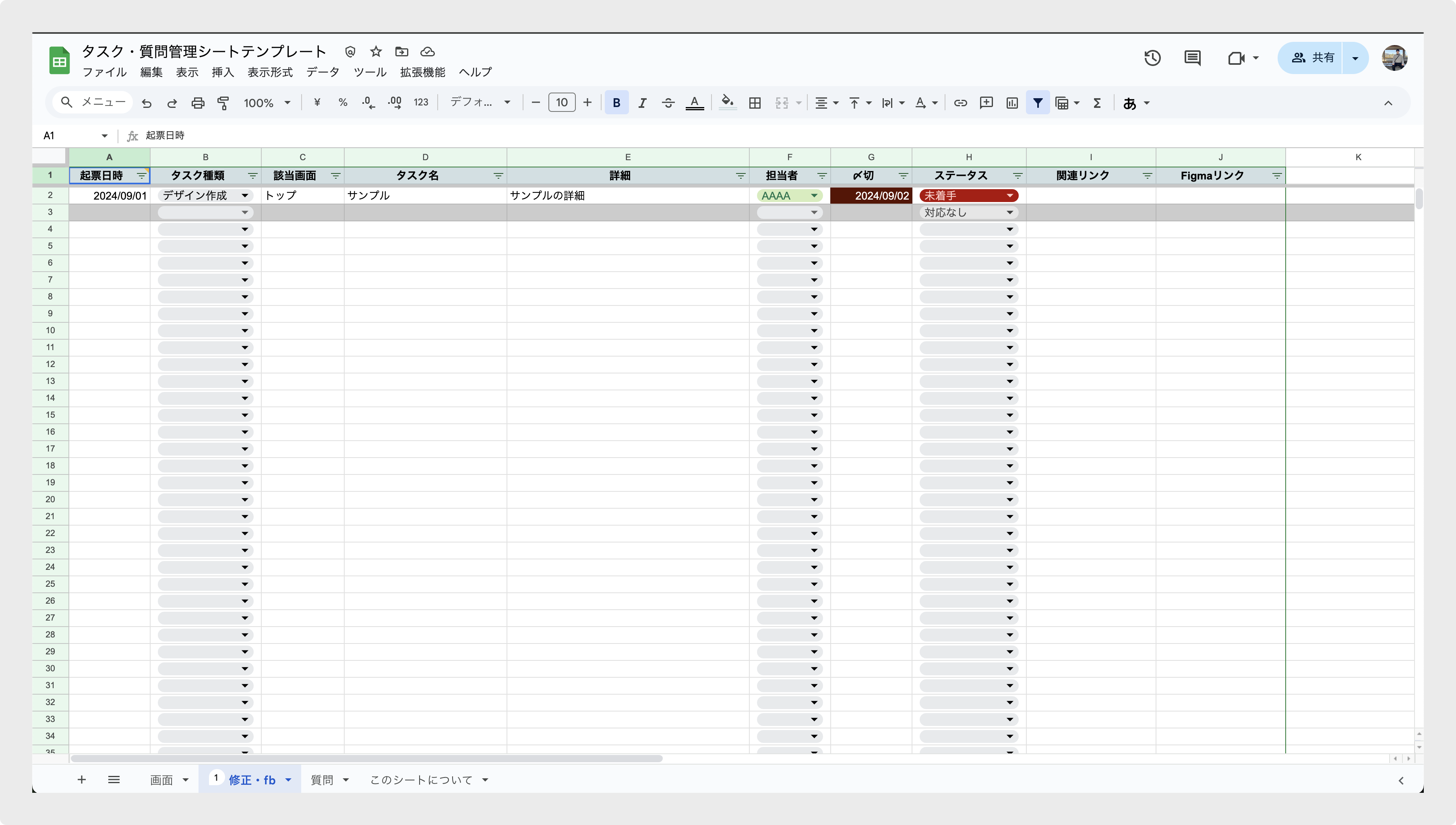
Task: Click the horizontal scrollbar
Action: tap(367, 758)
